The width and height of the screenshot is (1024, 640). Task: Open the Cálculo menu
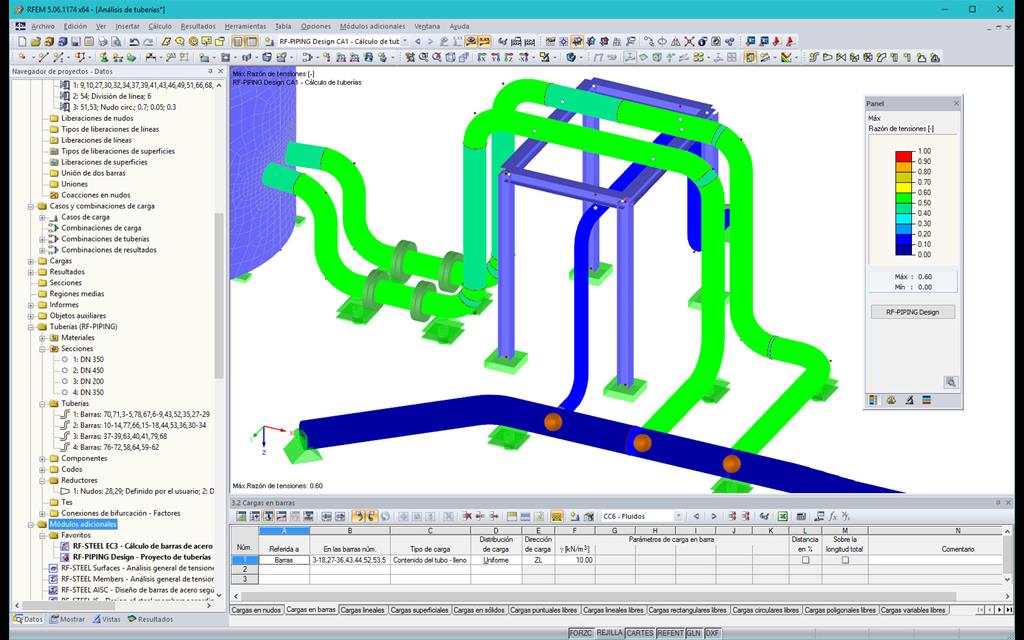coord(160,27)
